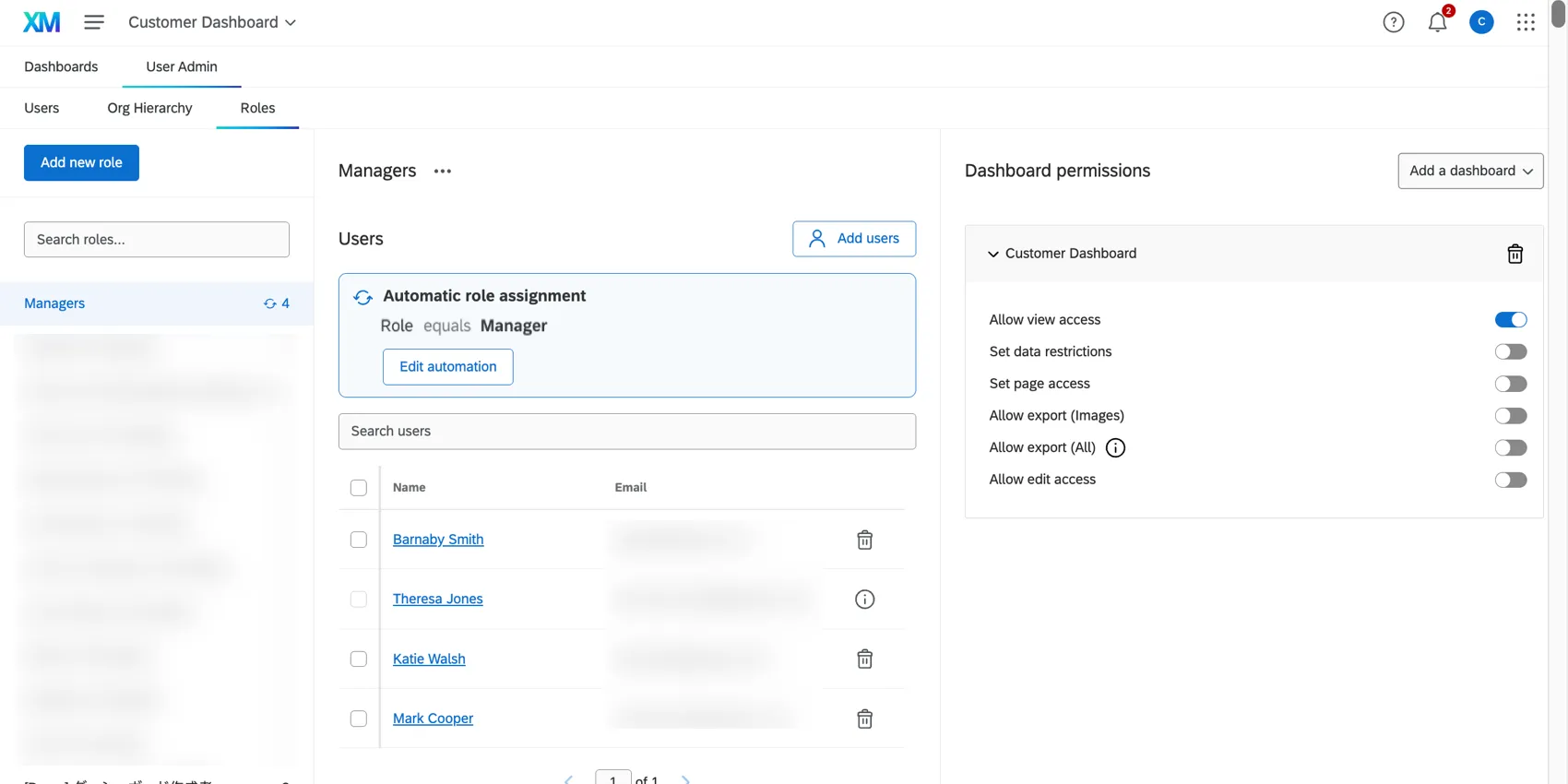This screenshot has height=784, width=1568.
Task: Open Theresa Jones's user link
Action: pyautogui.click(x=438, y=599)
